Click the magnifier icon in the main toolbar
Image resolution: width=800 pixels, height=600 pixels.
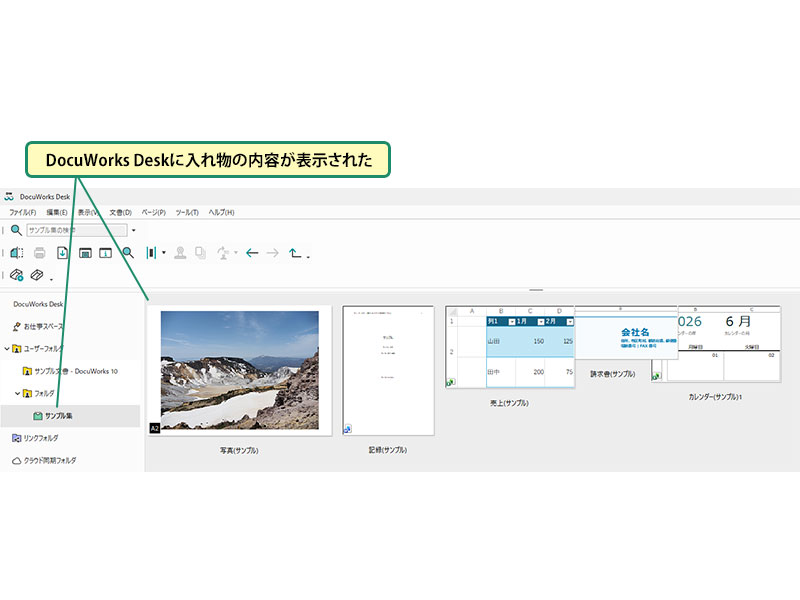click(x=128, y=253)
